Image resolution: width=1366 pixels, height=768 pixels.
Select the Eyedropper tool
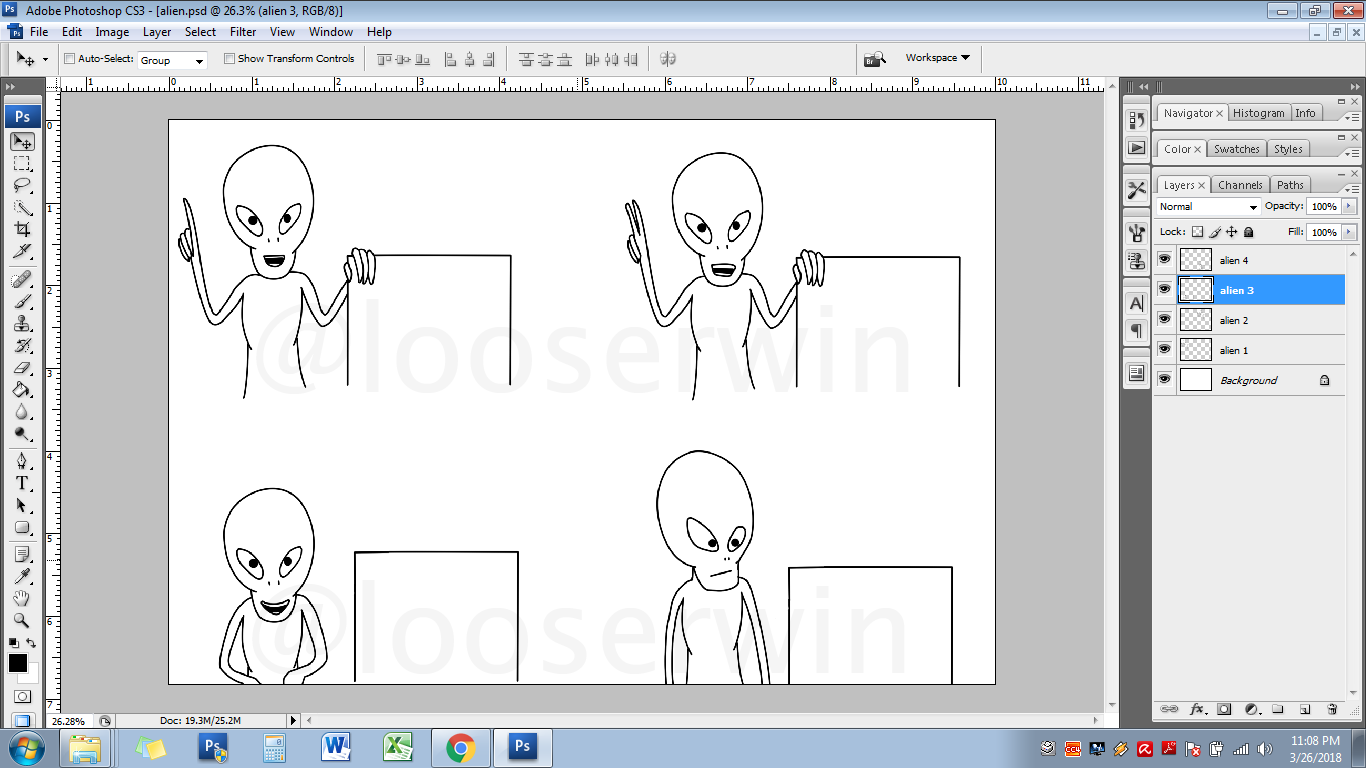22,576
